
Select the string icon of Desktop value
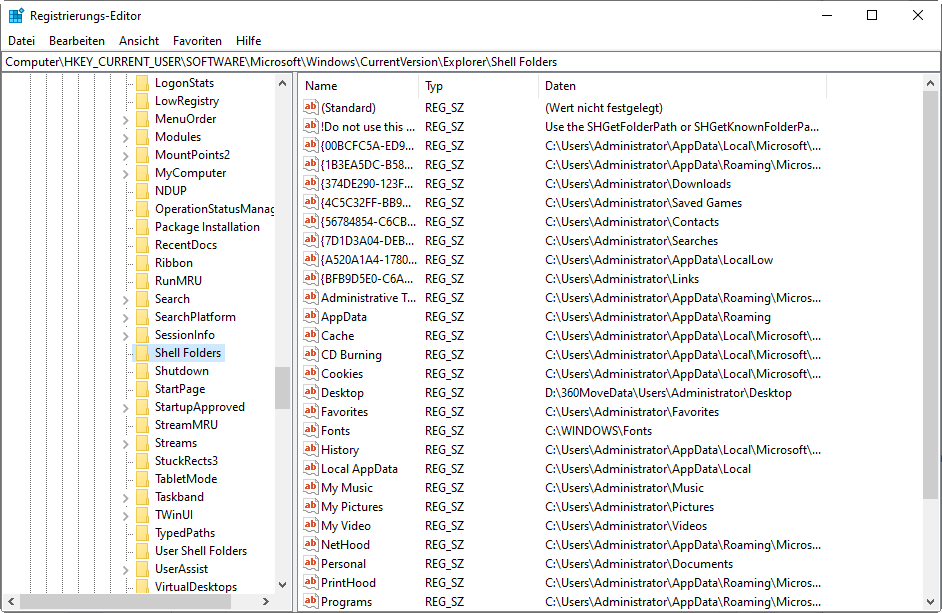311,392
